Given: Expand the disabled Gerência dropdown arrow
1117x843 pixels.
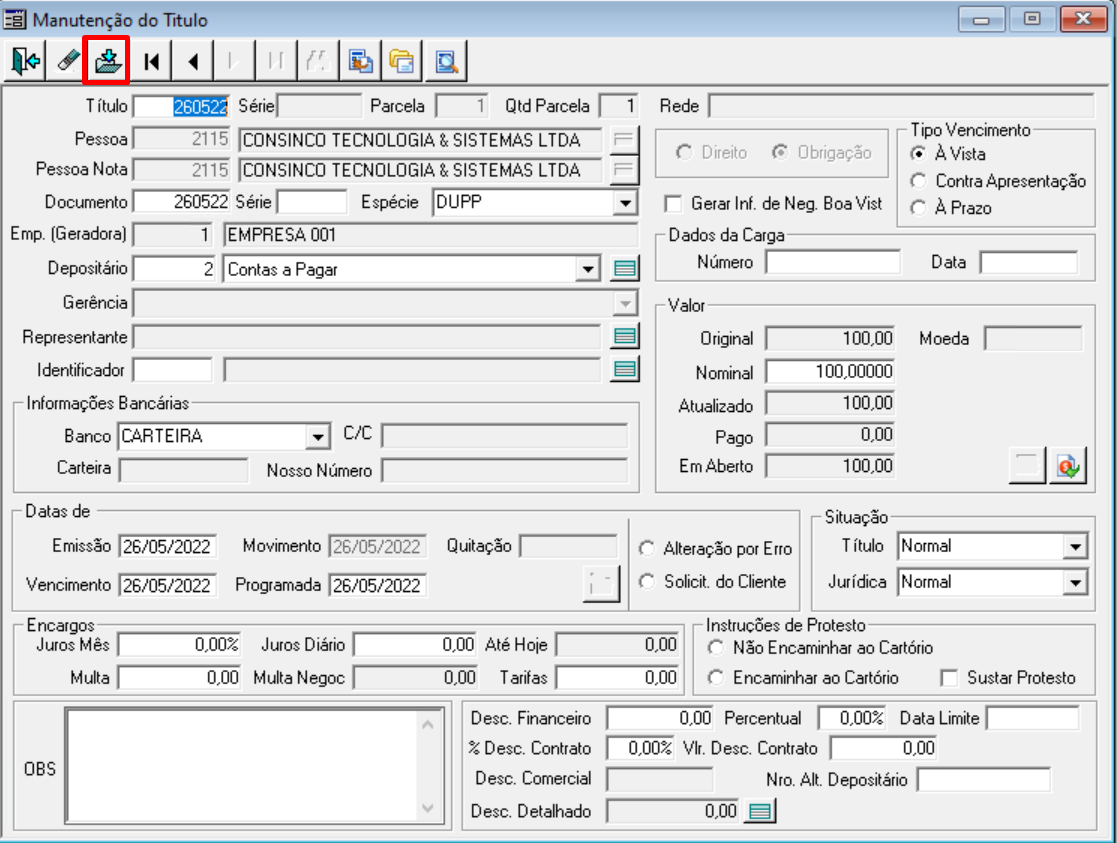Looking at the screenshot, I should click(625, 303).
